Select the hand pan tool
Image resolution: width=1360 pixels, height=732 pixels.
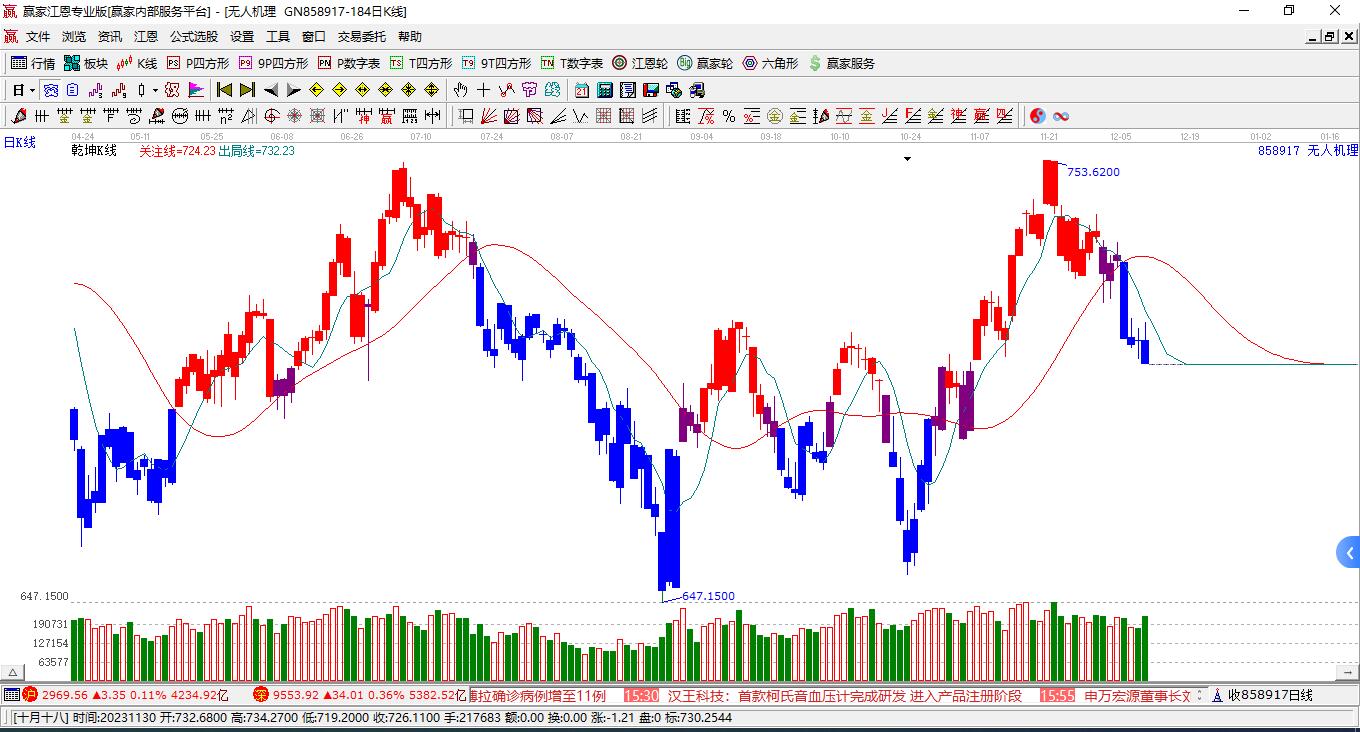460,90
